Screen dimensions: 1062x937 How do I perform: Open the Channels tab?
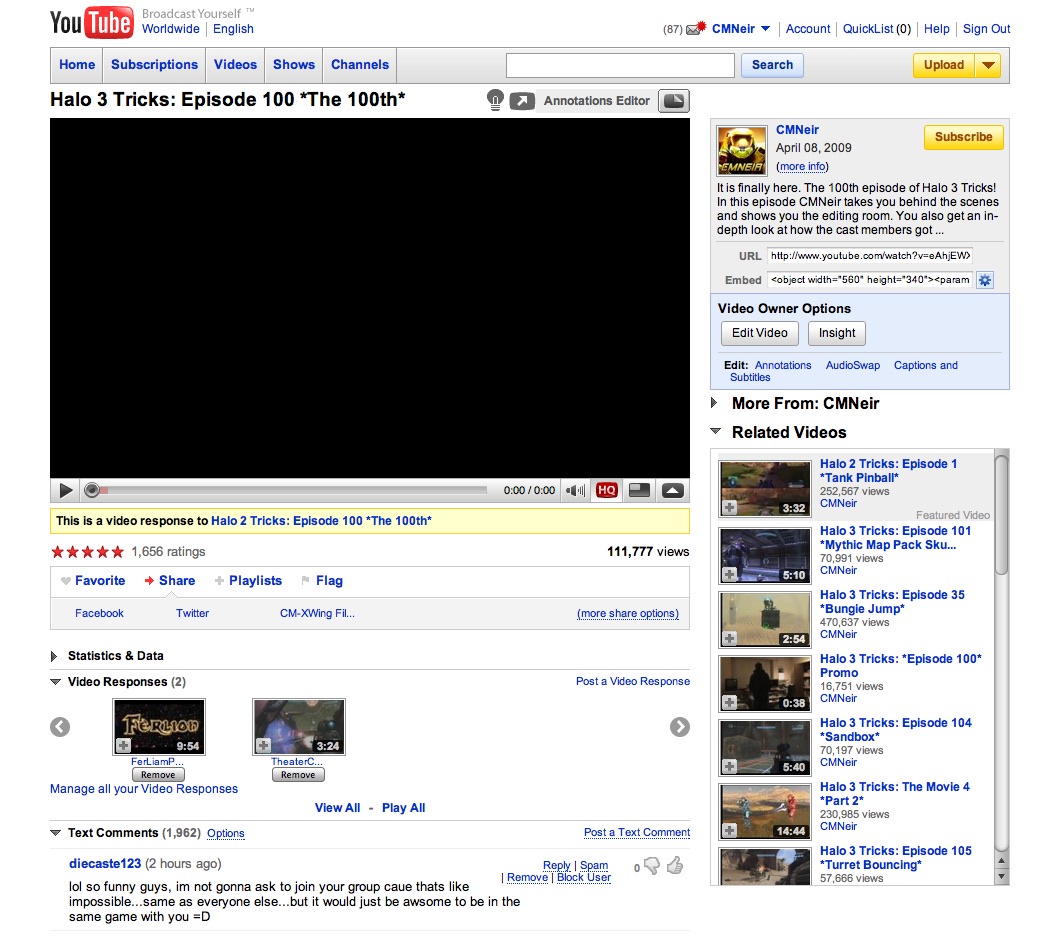360,65
